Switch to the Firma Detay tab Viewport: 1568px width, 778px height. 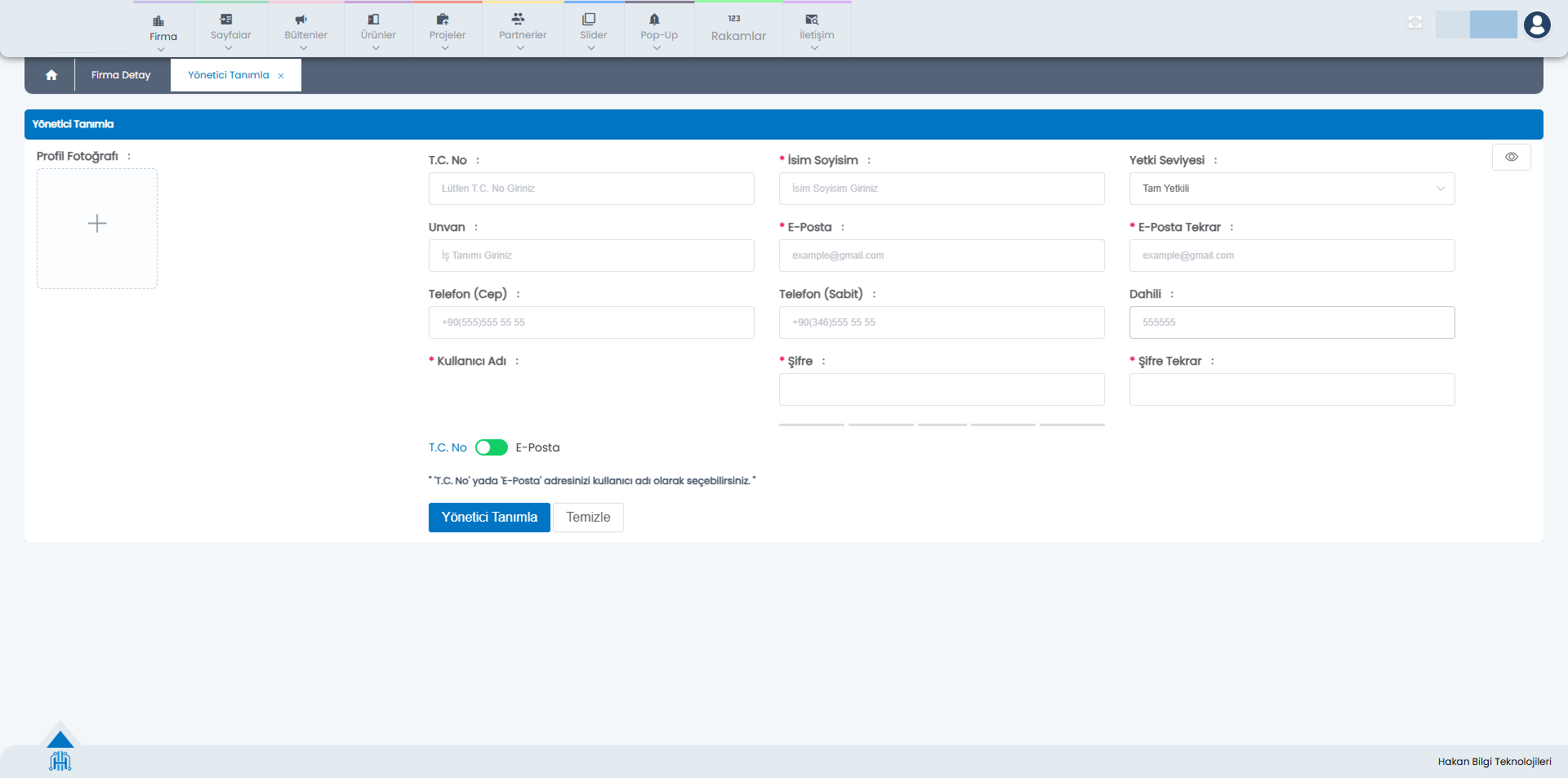pos(121,75)
